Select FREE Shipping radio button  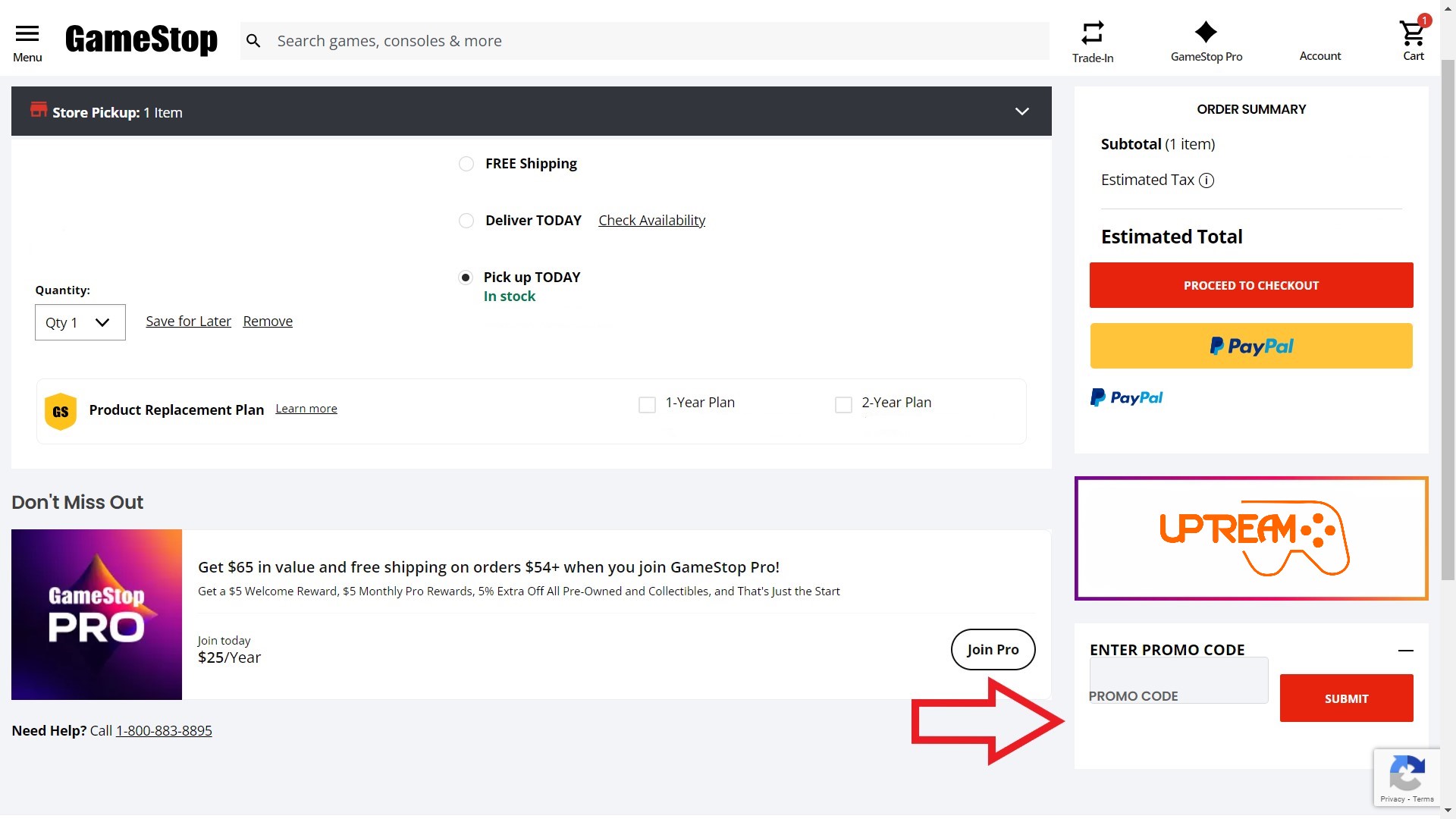[466, 164]
